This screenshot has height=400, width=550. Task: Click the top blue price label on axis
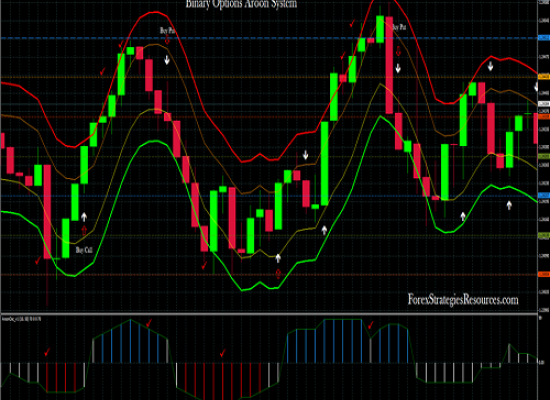[544, 38]
